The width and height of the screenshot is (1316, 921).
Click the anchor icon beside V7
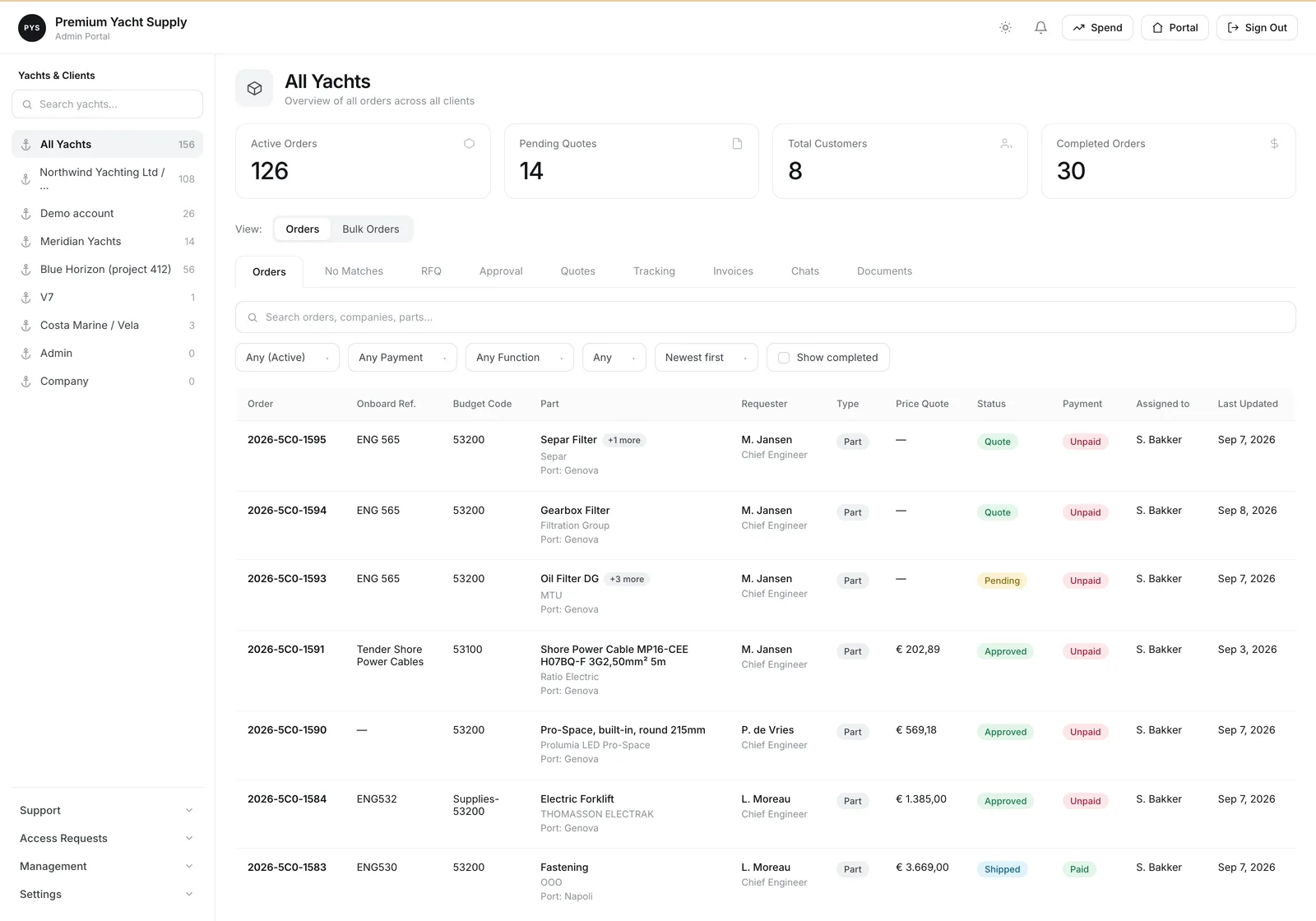click(25, 298)
